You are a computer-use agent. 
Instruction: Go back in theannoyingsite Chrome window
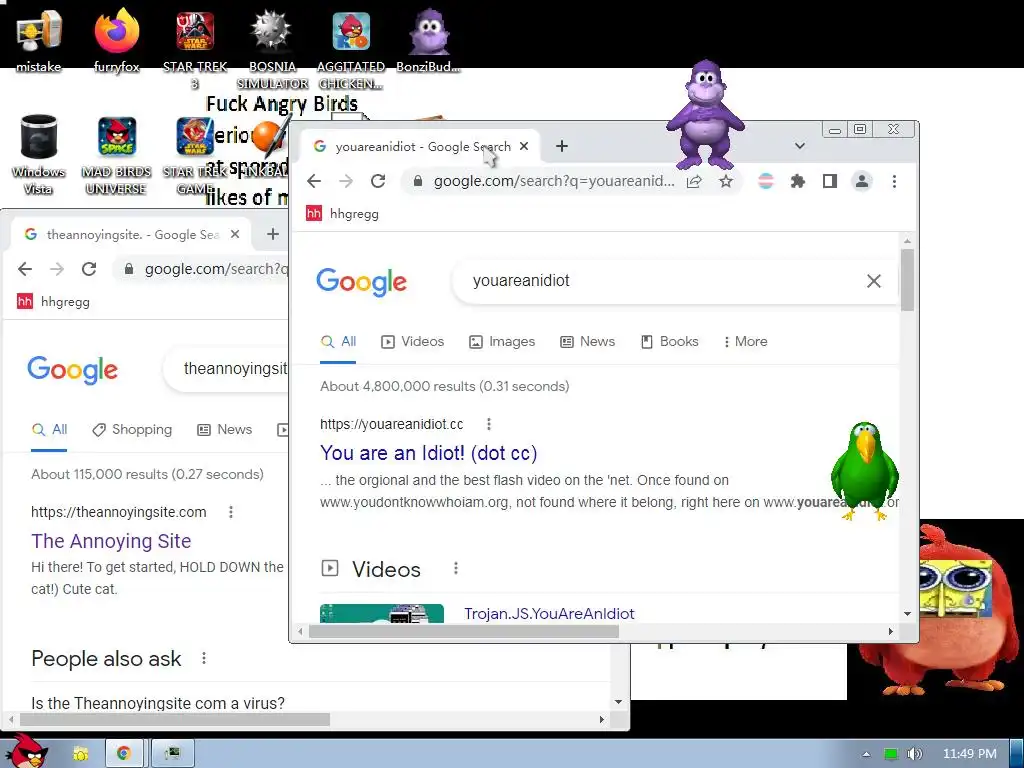pyautogui.click(x=25, y=269)
